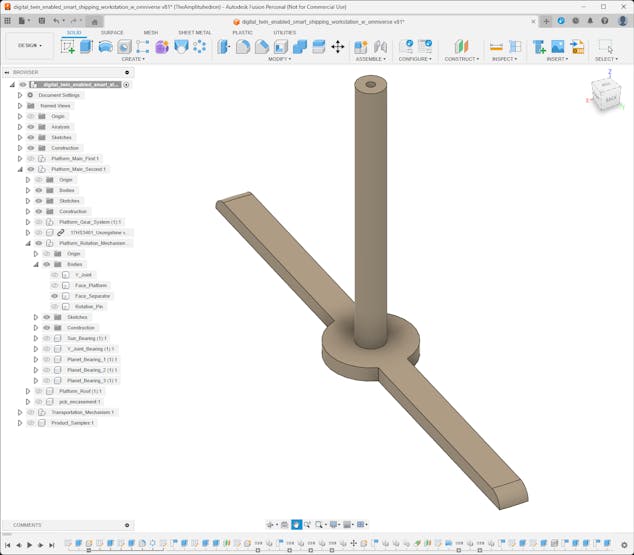Switch to the SHEET METAL tab
Viewport: 634px width, 555px height.
pyautogui.click(x=194, y=32)
